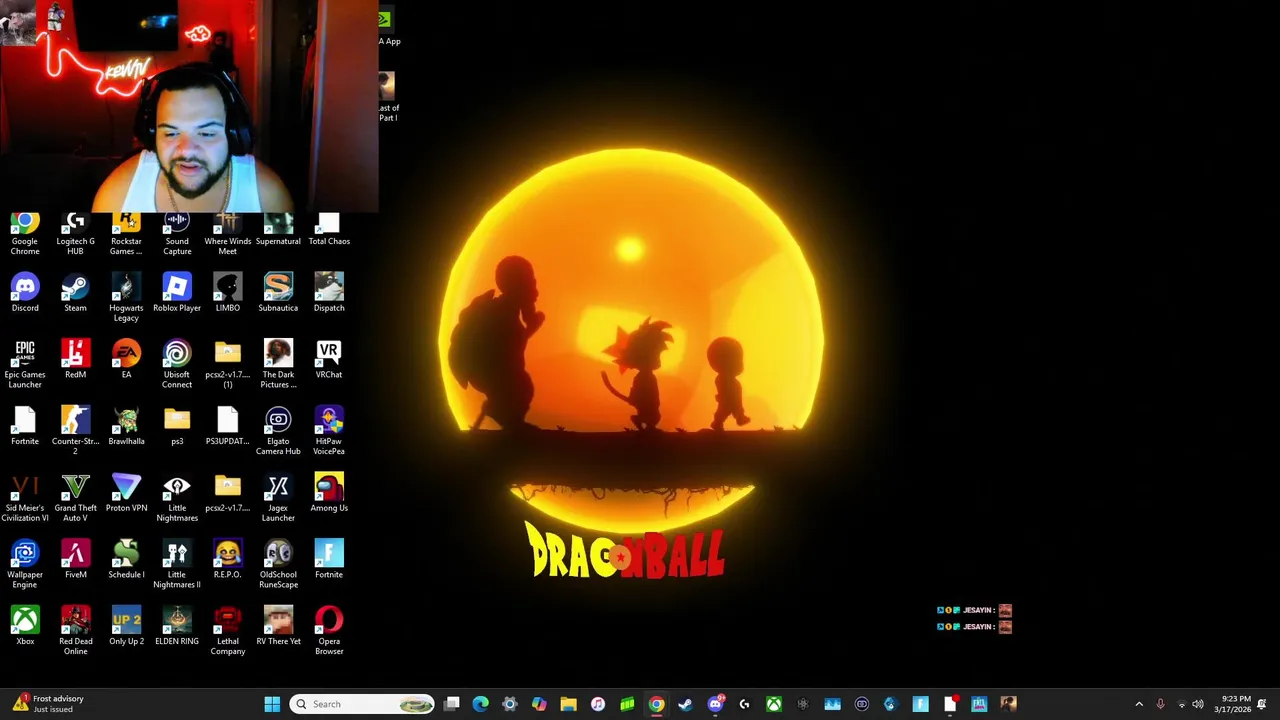Select EA app desktop icon
Image resolution: width=1280 pixels, height=720 pixels.
(126, 359)
